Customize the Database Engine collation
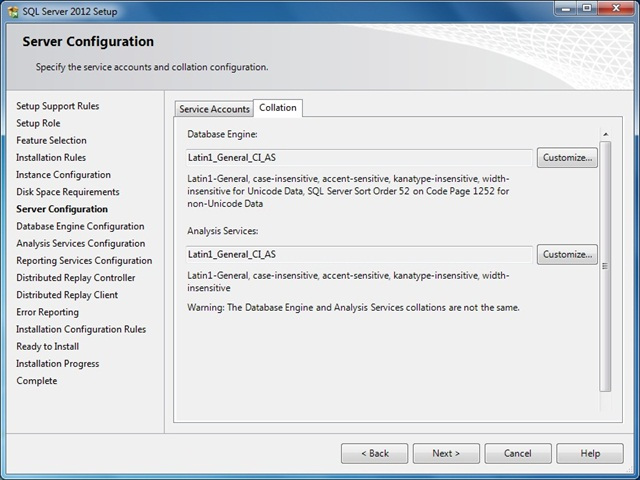Viewport: 640px width, 480px height. click(x=567, y=158)
